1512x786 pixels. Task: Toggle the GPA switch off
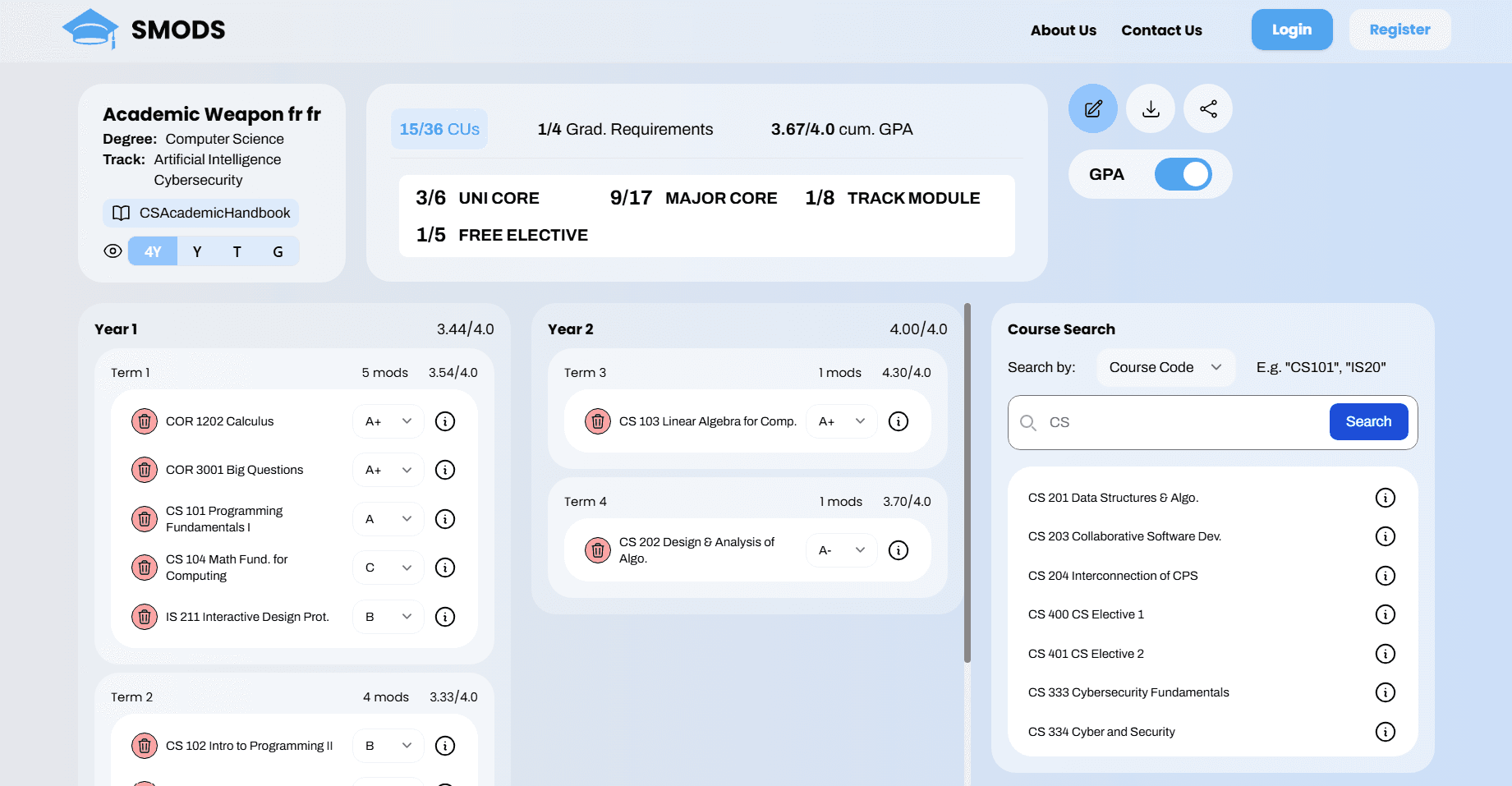(1183, 174)
